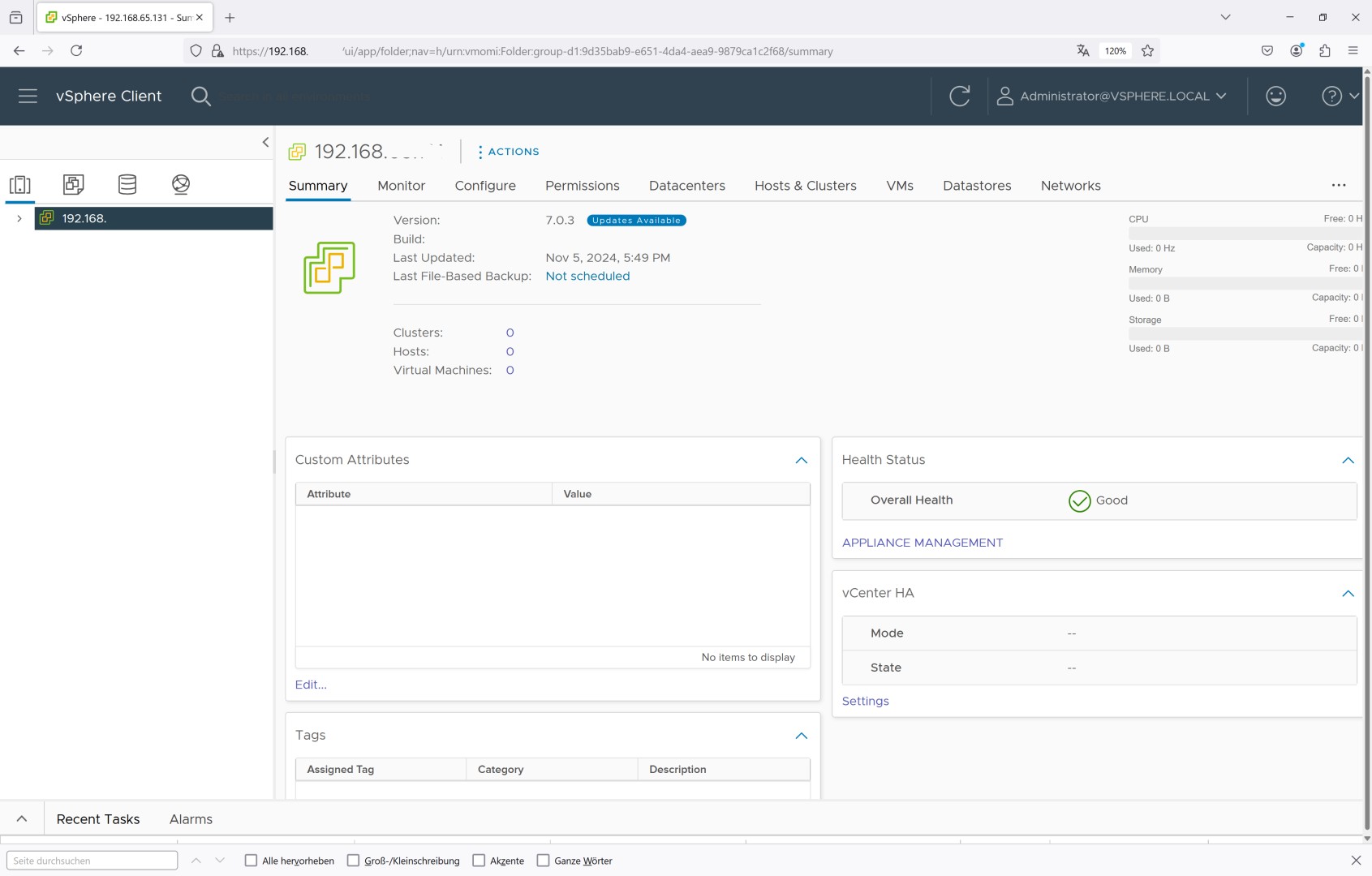Open the Datacenters tab
This screenshot has width=1372, height=876.
tap(687, 186)
